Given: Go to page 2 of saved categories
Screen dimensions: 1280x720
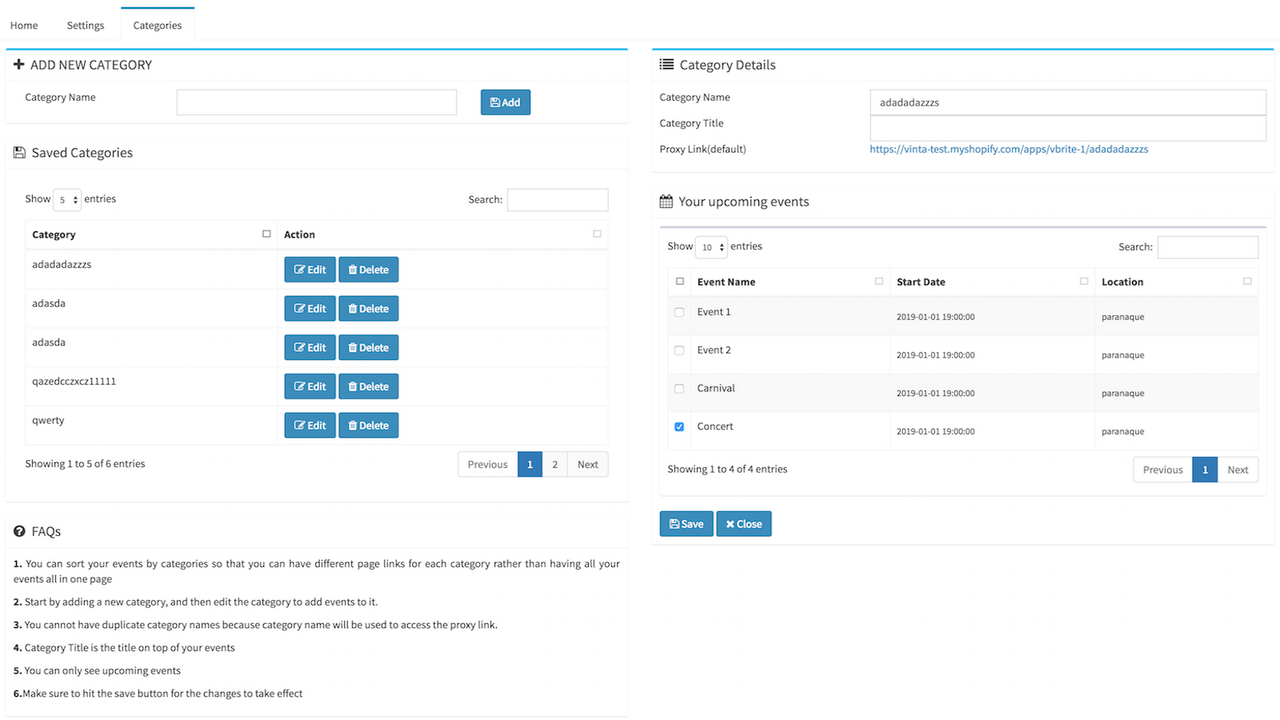Looking at the screenshot, I should pos(555,464).
